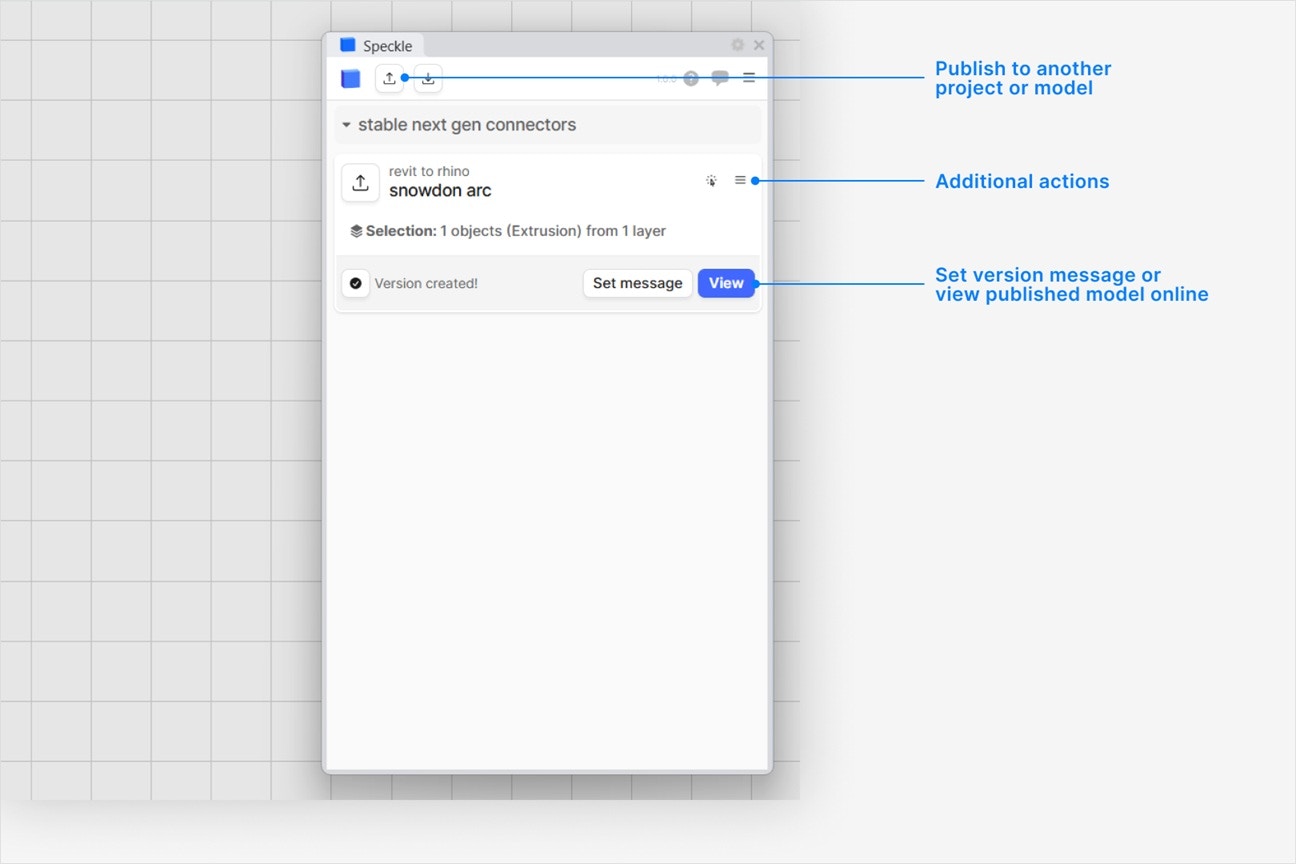This screenshot has width=1296, height=864.
Task: Click the Version created checkmark icon
Action: (356, 283)
